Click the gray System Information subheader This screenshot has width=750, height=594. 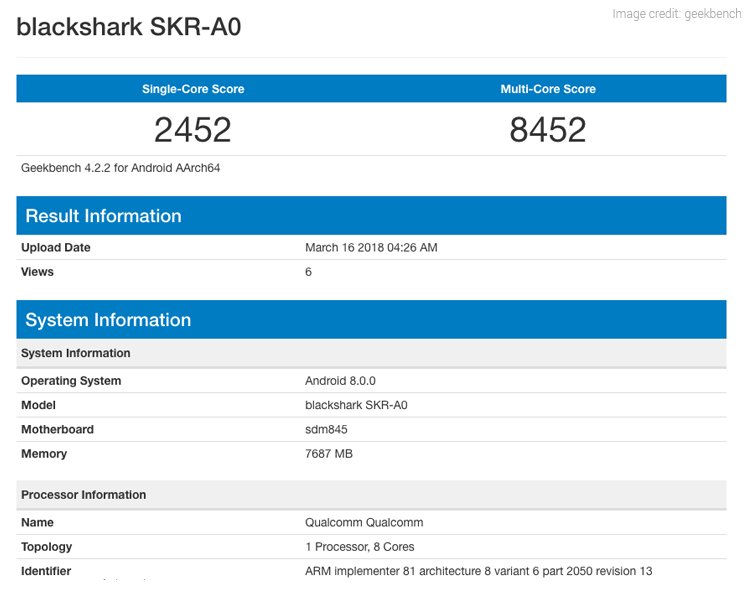76,353
